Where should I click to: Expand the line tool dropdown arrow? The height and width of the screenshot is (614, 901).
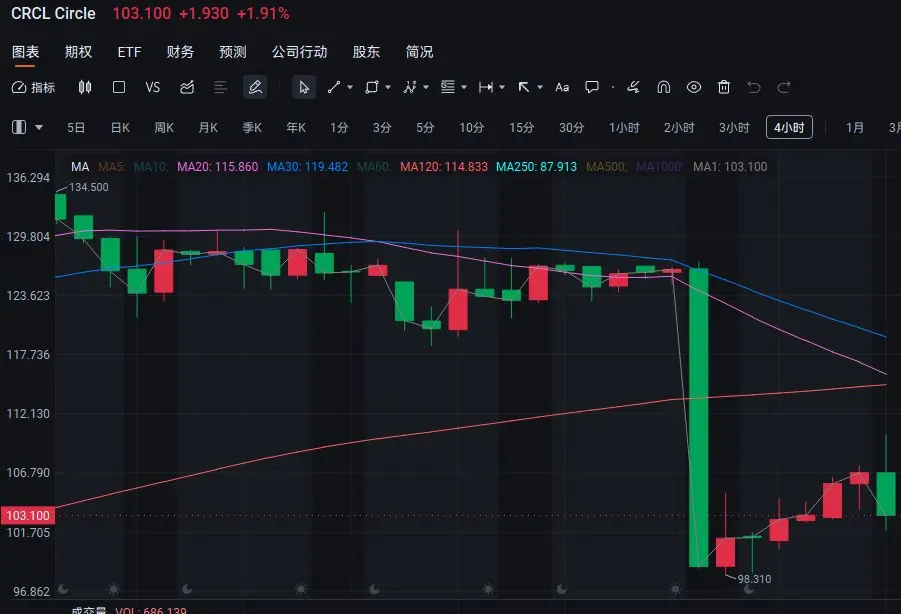pyautogui.click(x=350, y=87)
